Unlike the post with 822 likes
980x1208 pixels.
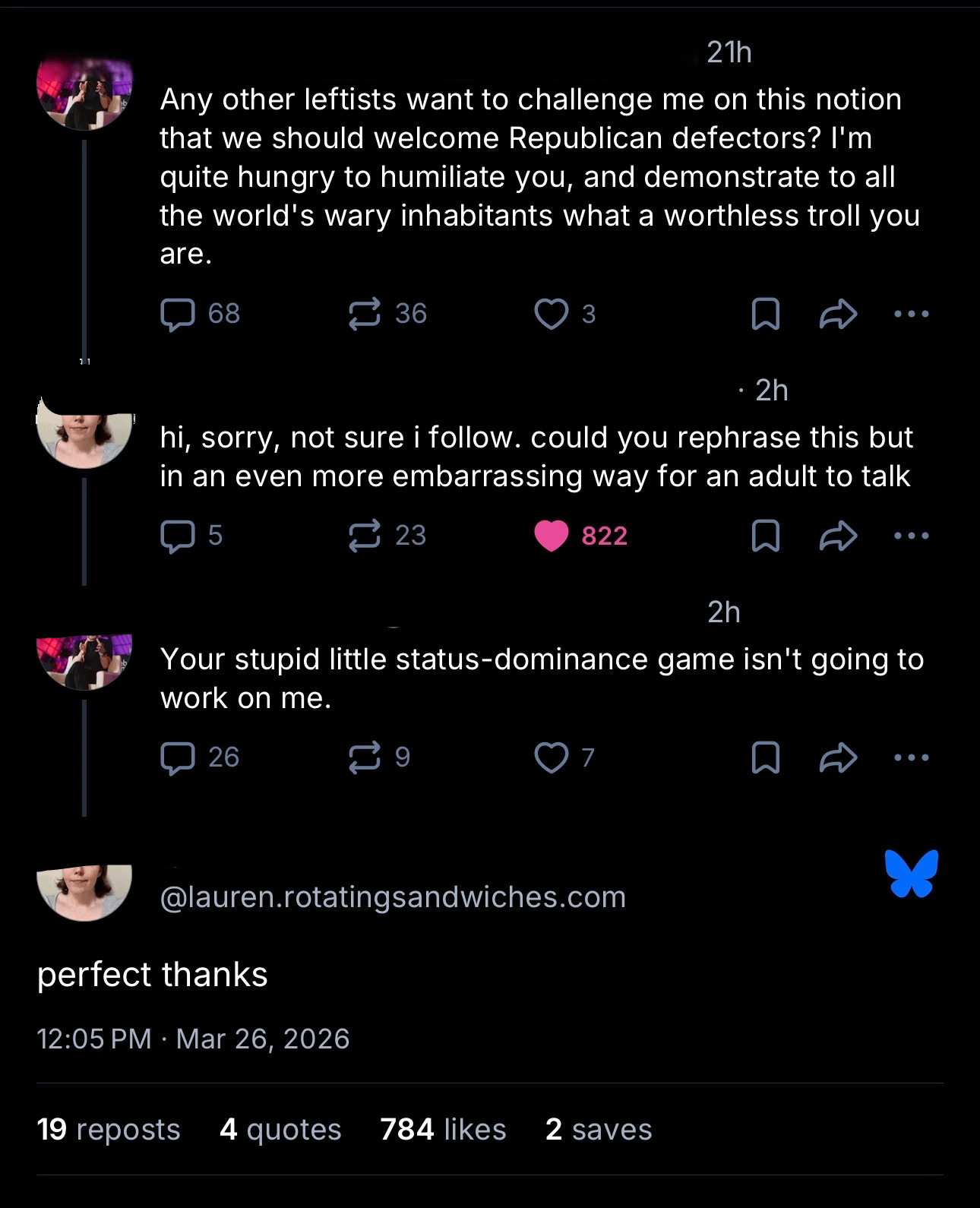[552, 536]
